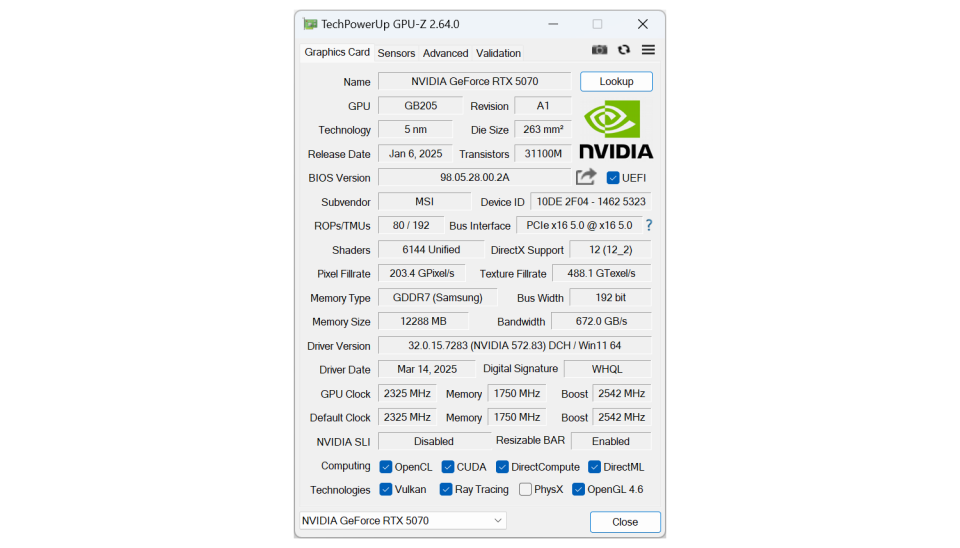Image resolution: width=960 pixels, height=548 pixels.
Task: Click the Shaders value 6144 Unified
Action: (x=431, y=249)
